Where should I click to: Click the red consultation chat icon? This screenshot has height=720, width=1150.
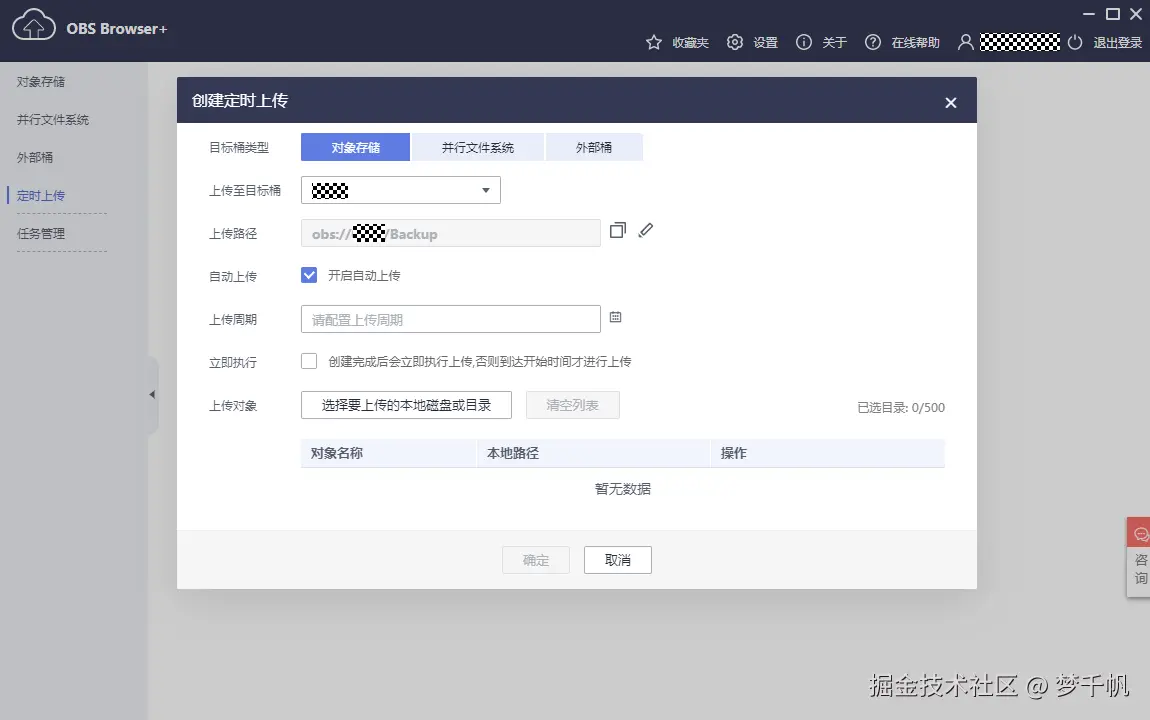(x=1140, y=535)
